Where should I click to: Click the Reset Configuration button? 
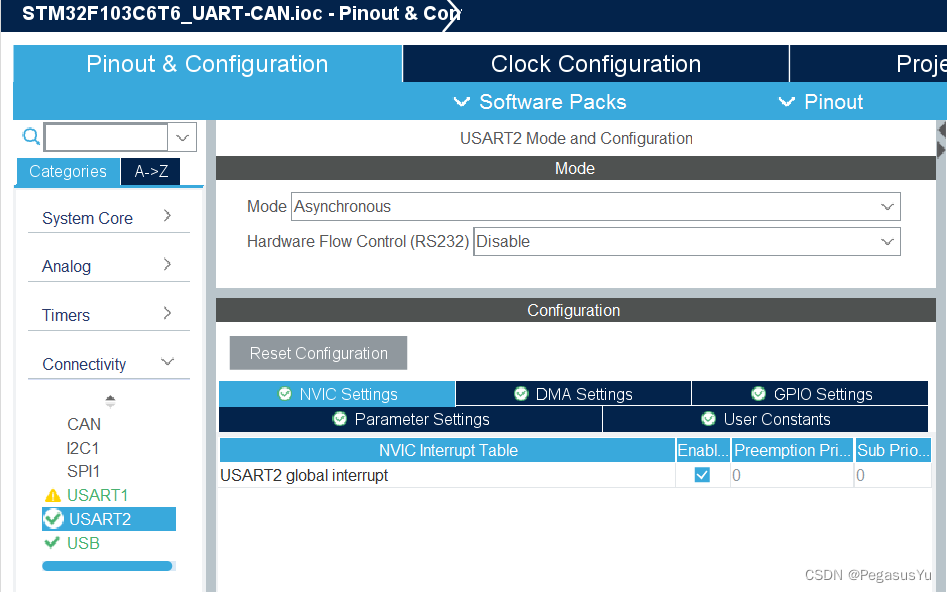[x=318, y=353]
